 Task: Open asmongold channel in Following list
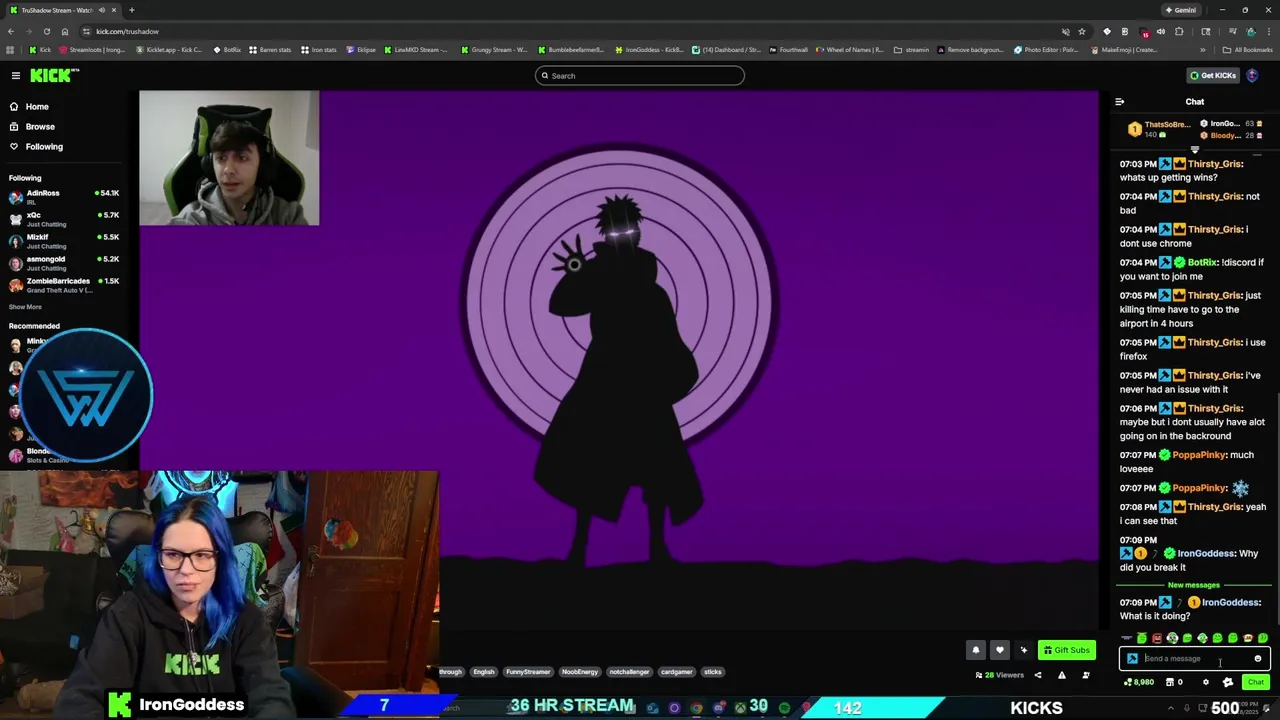click(x=64, y=262)
